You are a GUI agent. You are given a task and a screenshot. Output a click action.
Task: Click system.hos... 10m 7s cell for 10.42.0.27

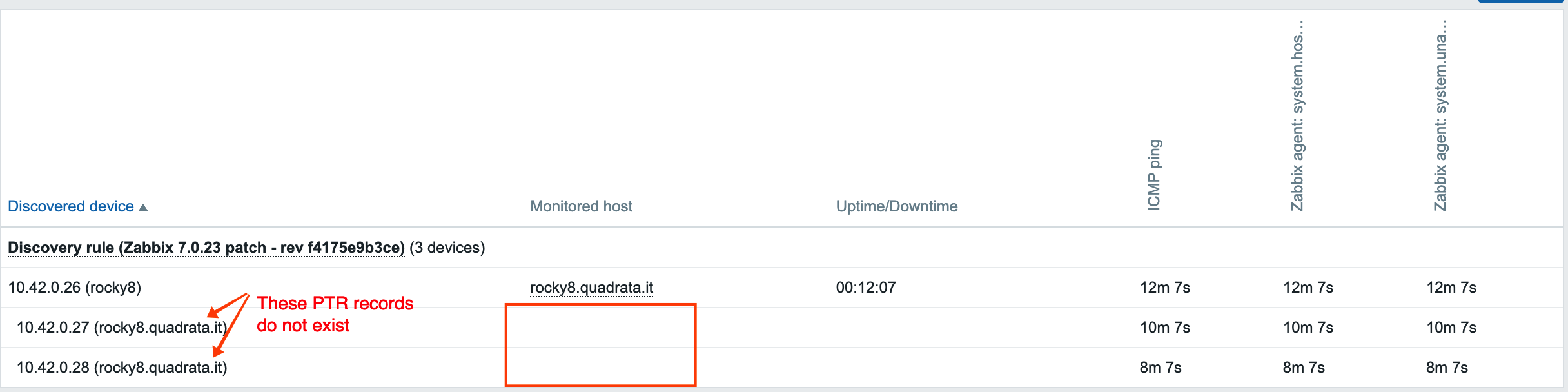click(1308, 328)
